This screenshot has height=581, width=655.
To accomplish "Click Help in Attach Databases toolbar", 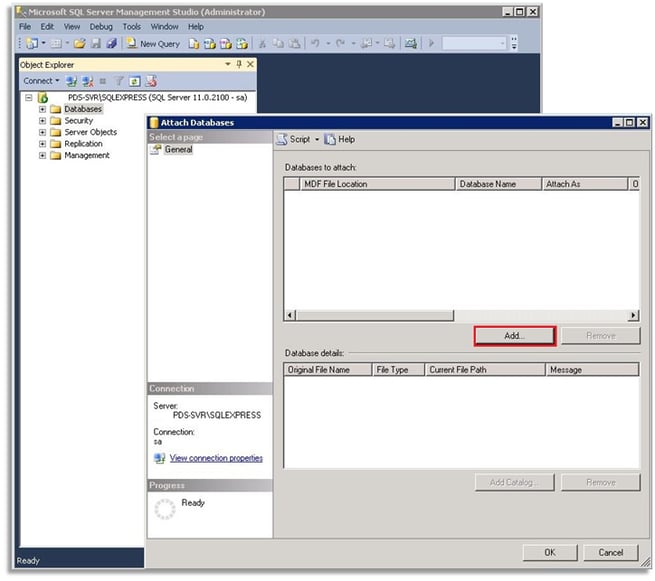I will pos(340,139).
